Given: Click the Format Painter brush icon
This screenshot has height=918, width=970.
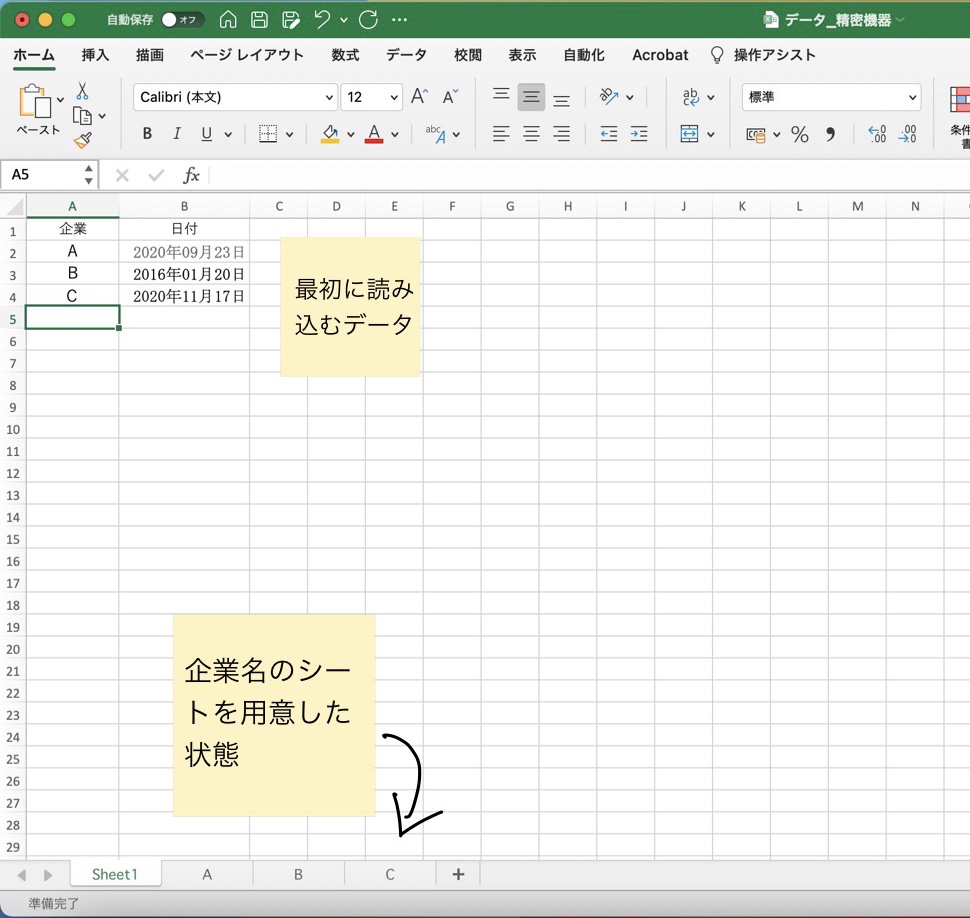Looking at the screenshot, I should [x=82, y=140].
